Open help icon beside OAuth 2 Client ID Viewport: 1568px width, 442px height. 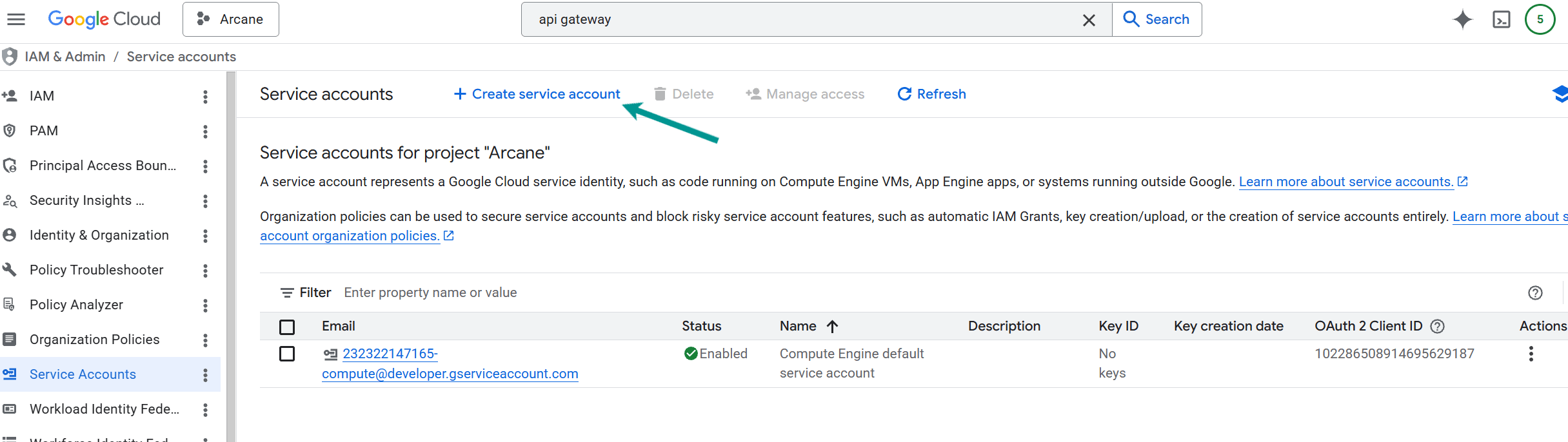click(1437, 327)
